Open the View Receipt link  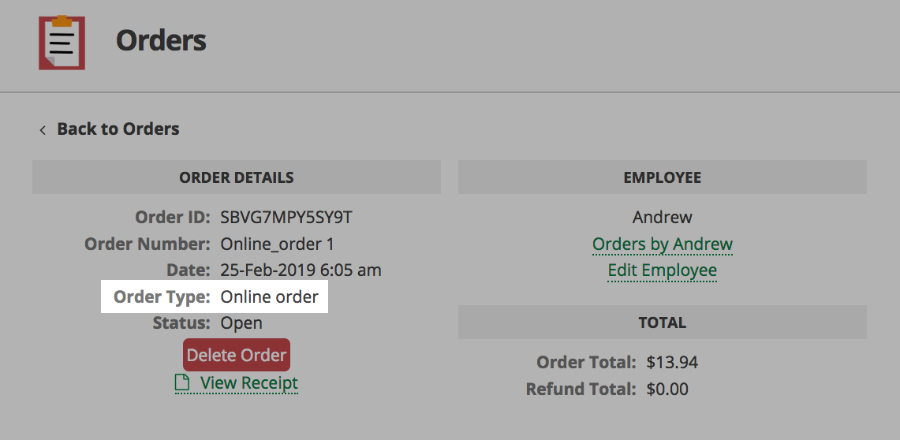click(x=249, y=383)
